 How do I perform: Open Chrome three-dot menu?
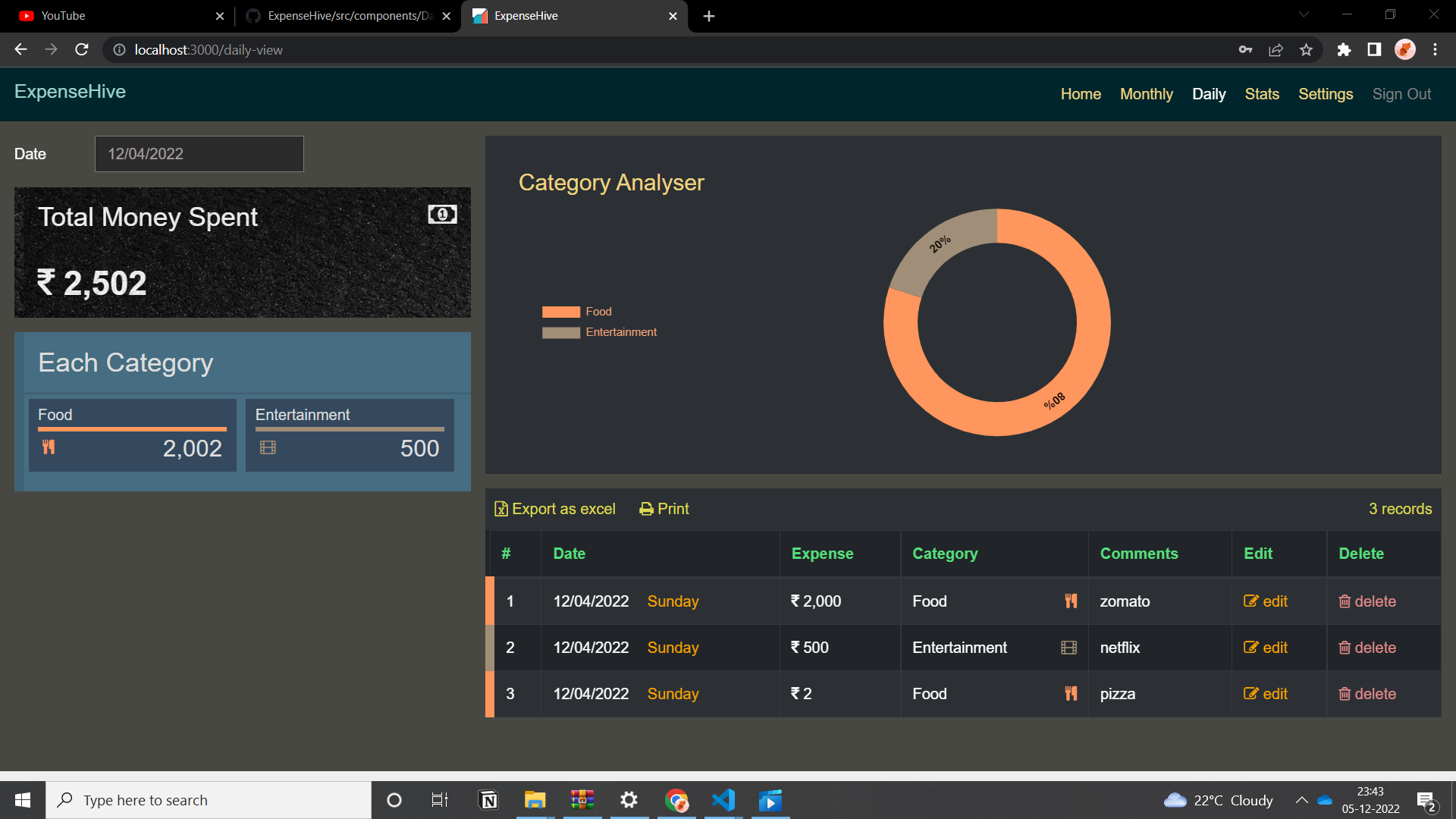pyautogui.click(x=1435, y=50)
